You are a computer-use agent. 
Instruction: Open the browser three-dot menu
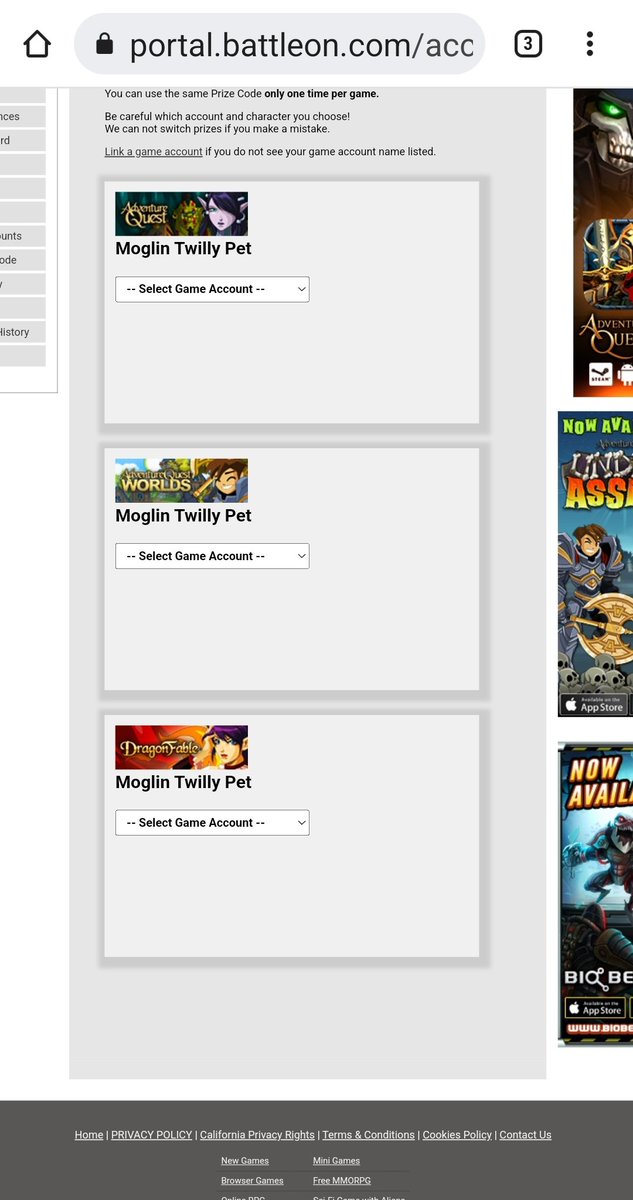click(590, 44)
